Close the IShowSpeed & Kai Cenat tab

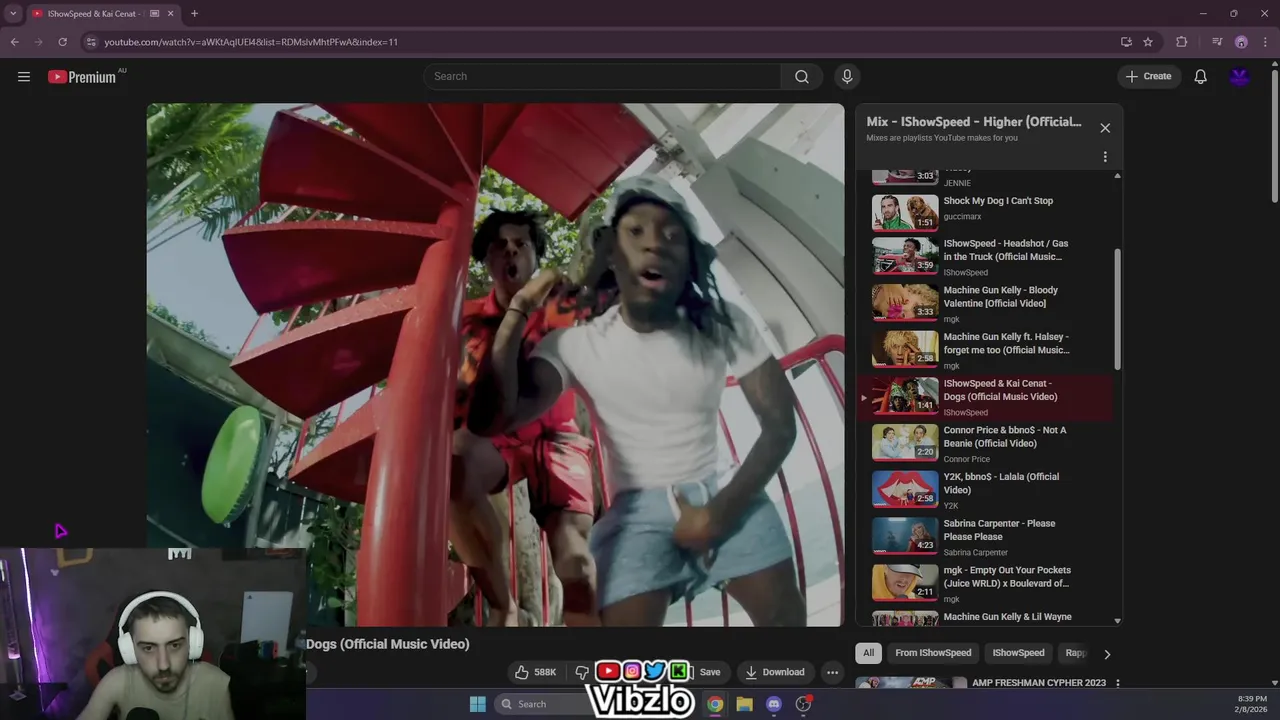[170, 14]
